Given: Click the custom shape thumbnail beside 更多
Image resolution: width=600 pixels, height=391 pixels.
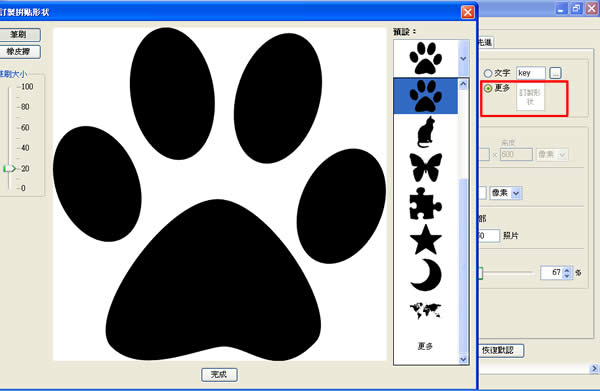Looking at the screenshot, I should click(530, 97).
